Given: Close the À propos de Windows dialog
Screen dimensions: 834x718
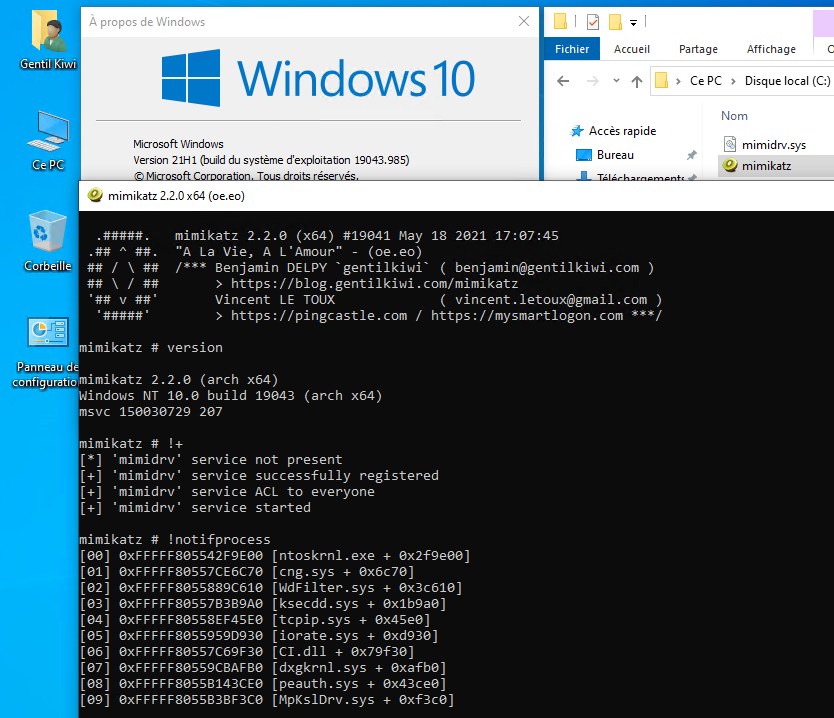Looking at the screenshot, I should click(524, 21).
